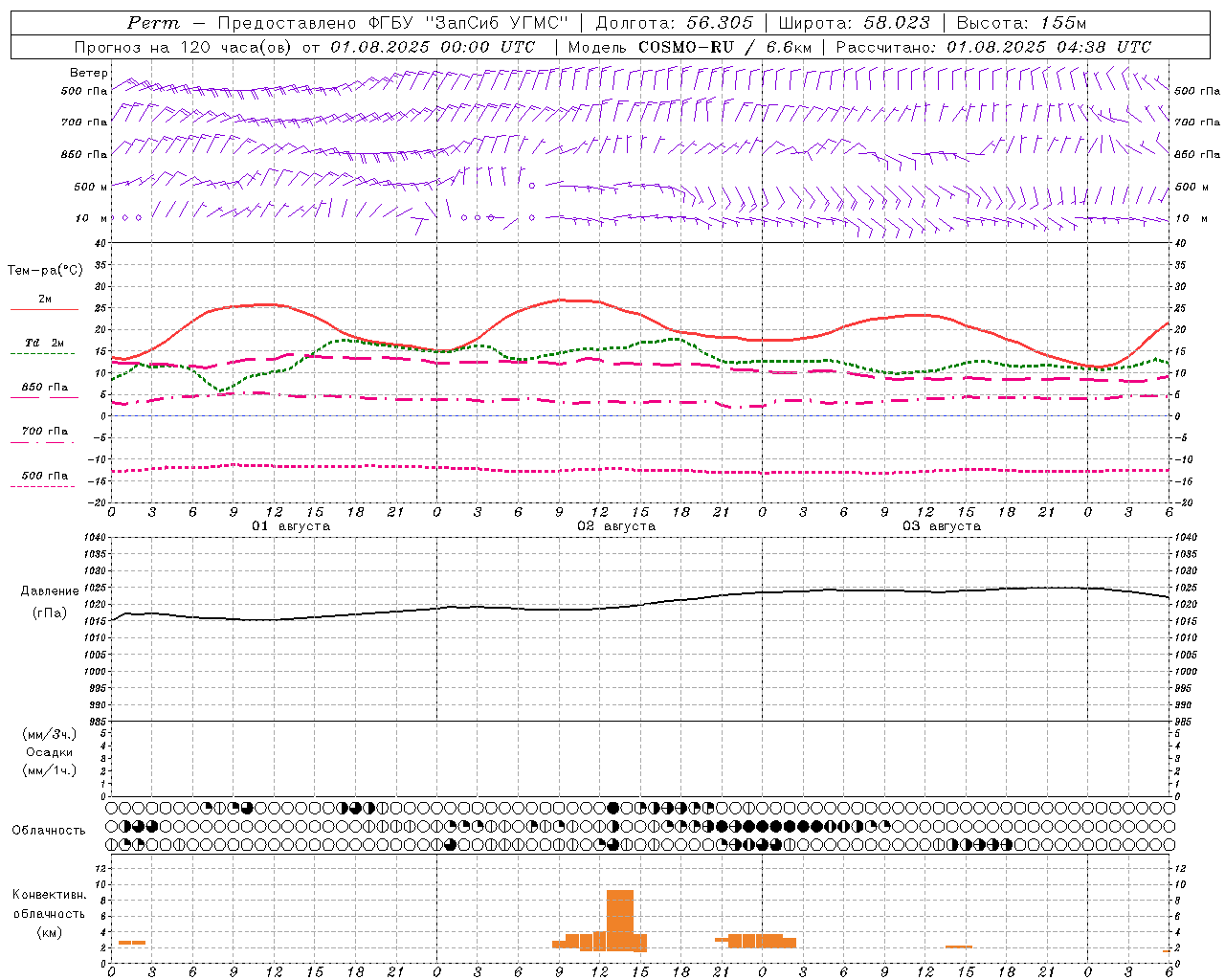
Task: Click the tallest orange convective cloud bar
Action: [x=620, y=920]
